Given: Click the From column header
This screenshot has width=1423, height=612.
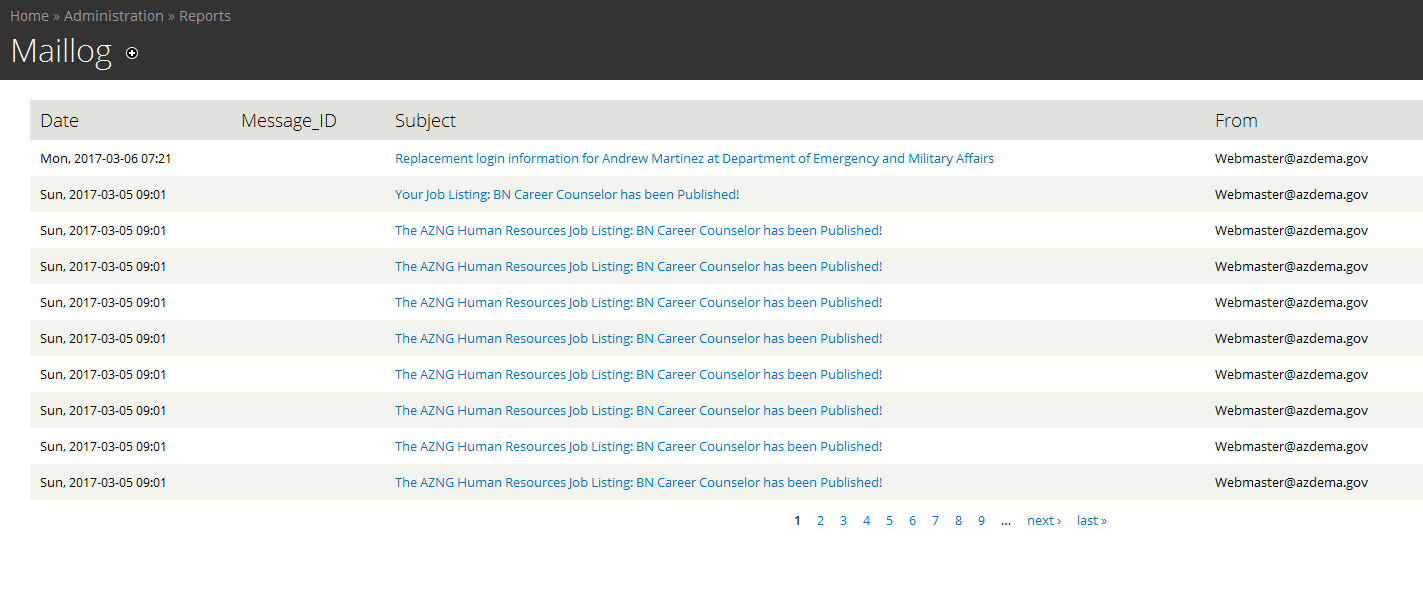Looking at the screenshot, I should point(1236,121).
